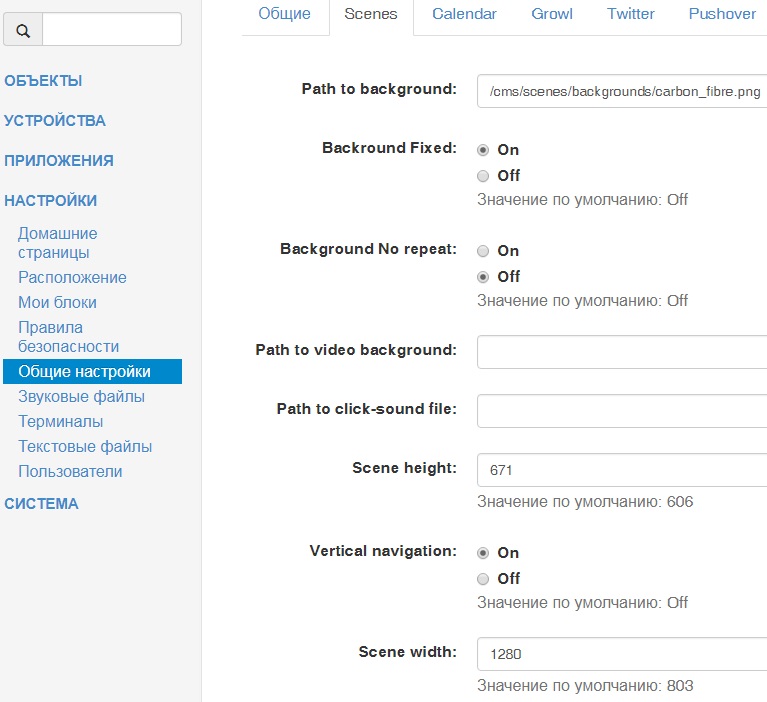Click the Scene height input field
This screenshot has height=702, width=767.
[x=622, y=469]
